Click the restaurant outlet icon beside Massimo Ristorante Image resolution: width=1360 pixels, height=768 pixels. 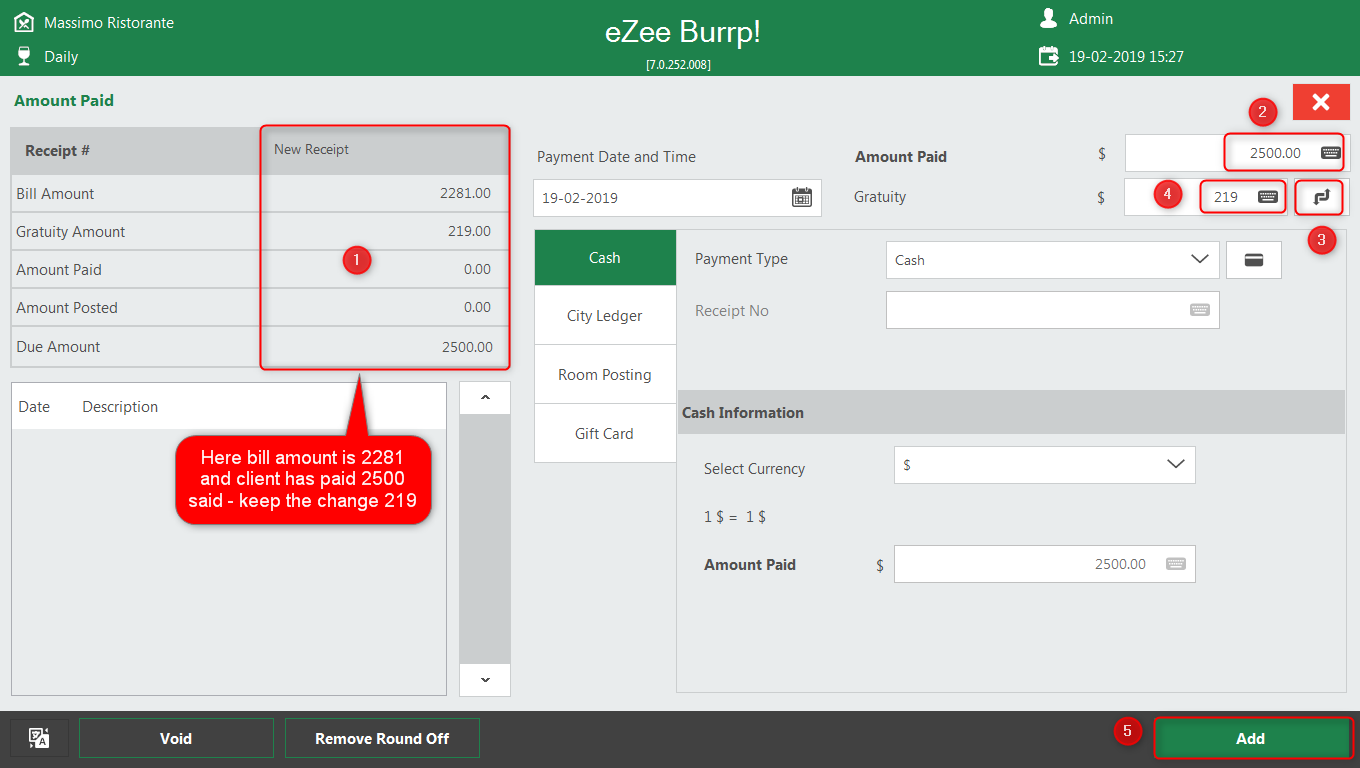pyautogui.click(x=24, y=22)
